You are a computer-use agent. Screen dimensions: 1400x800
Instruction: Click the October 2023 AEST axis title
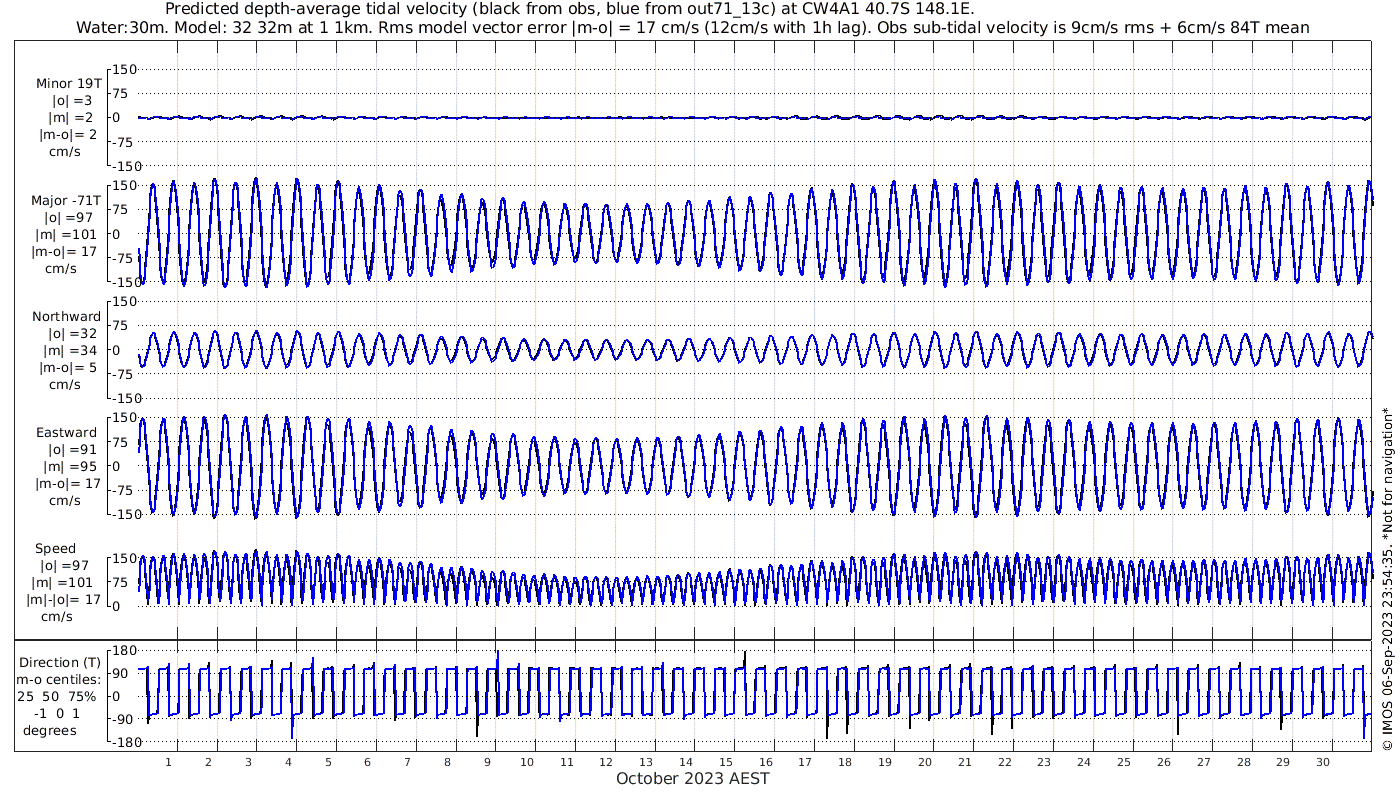click(x=692, y=779)
